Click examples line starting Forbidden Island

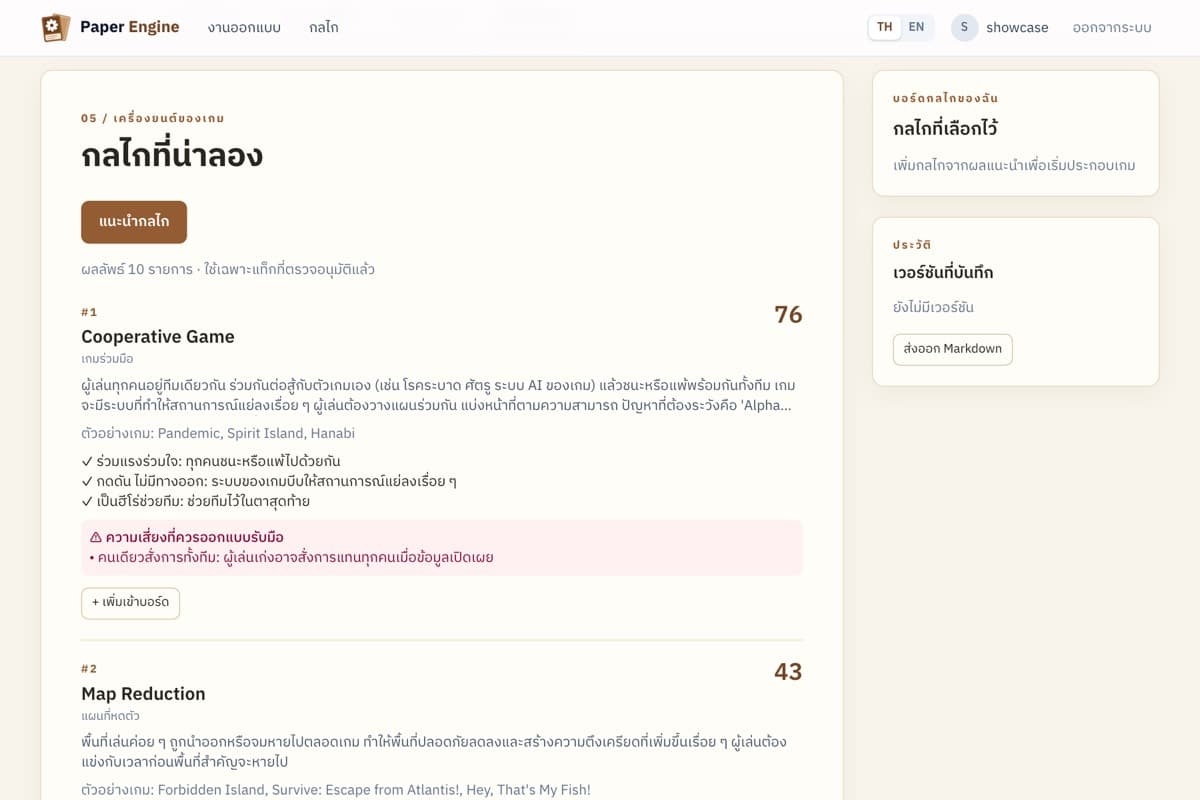tap(336, 790)
